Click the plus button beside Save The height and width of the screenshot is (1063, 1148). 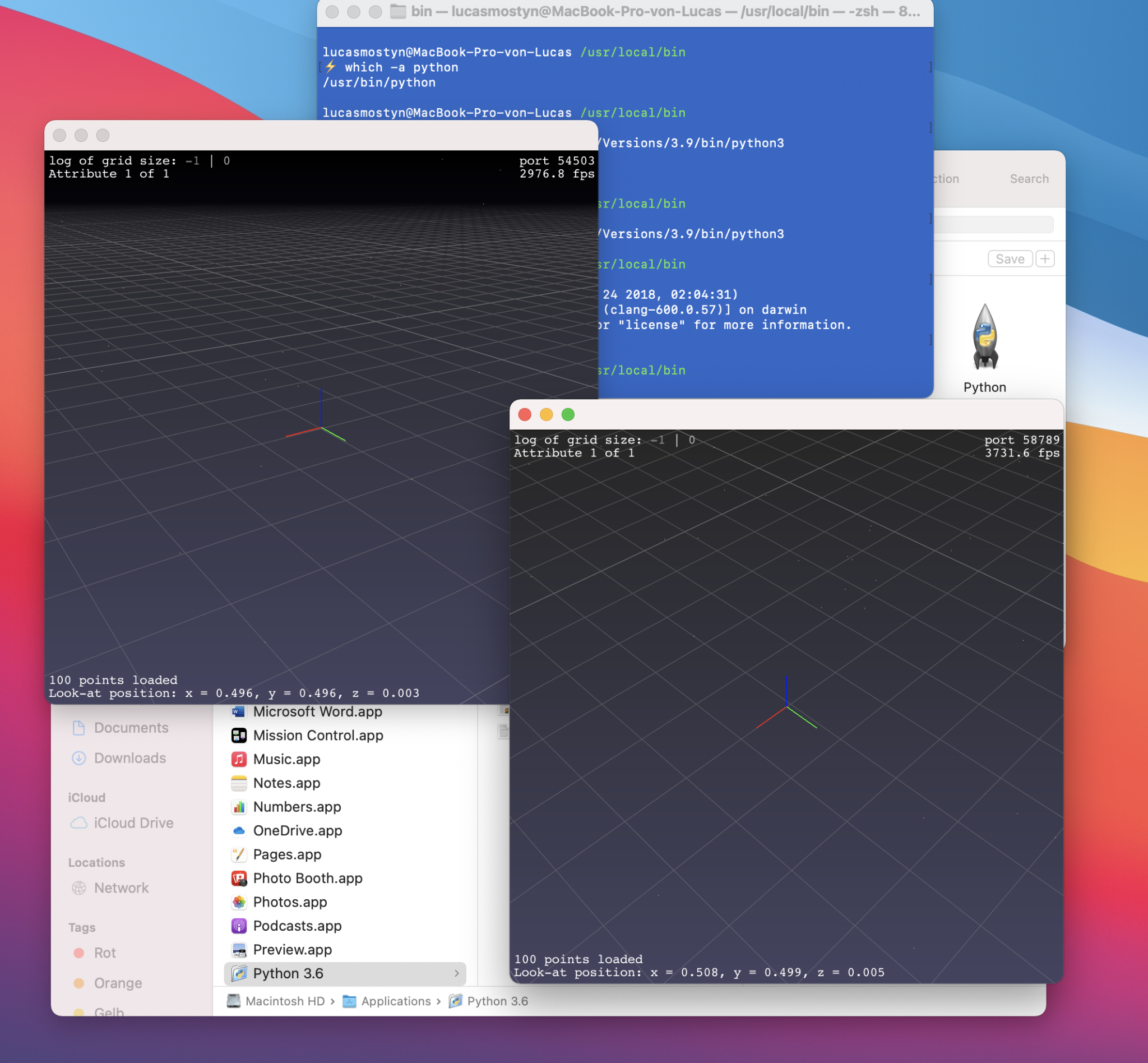pyautogui.click(x=1044, y=259)
